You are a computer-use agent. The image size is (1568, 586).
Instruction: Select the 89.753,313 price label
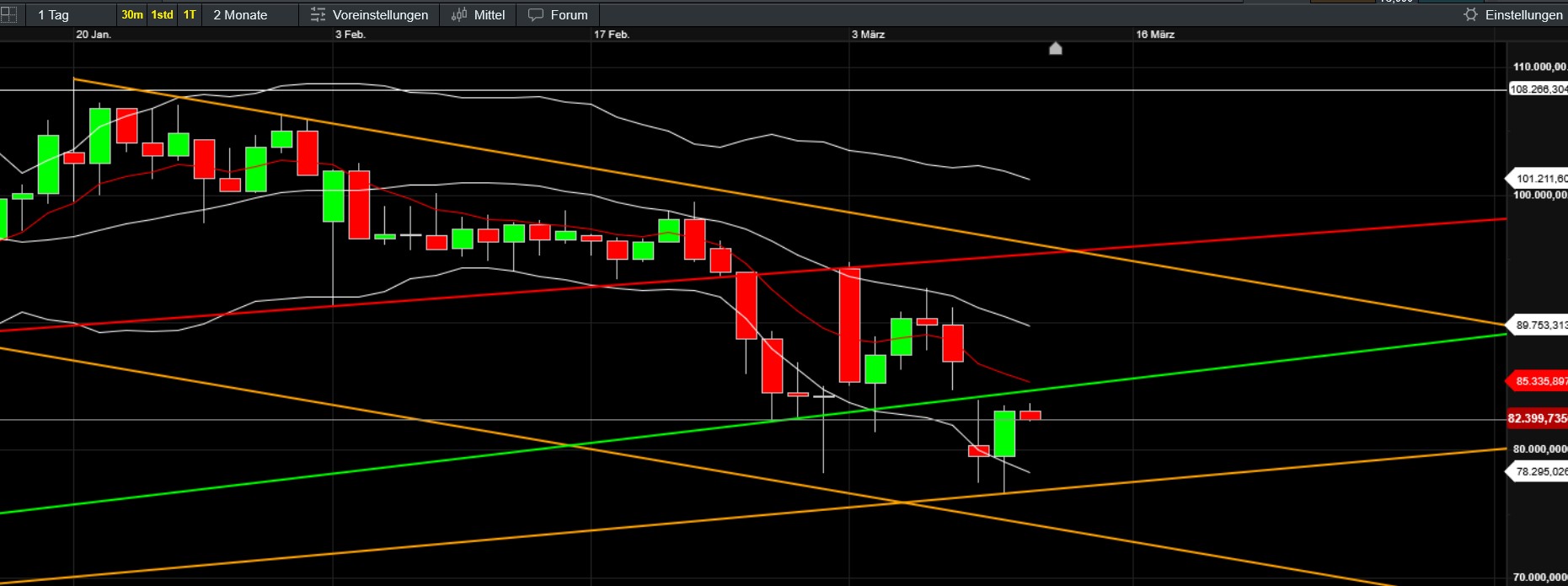click(x=1538, y=325)
